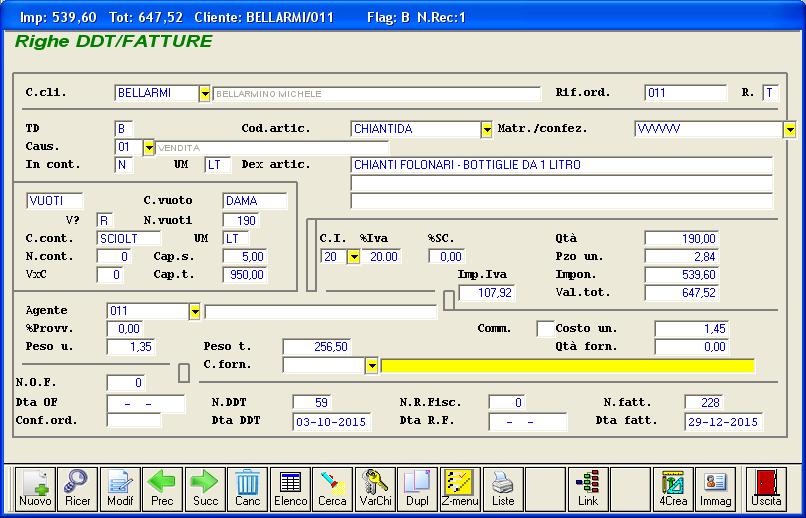Print using the Liste printer icon

coord(503,489)
